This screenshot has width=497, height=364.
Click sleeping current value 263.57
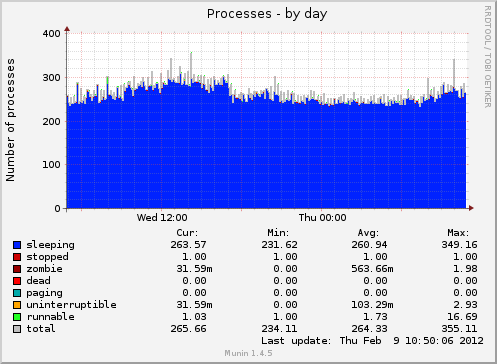coord(188,245)
